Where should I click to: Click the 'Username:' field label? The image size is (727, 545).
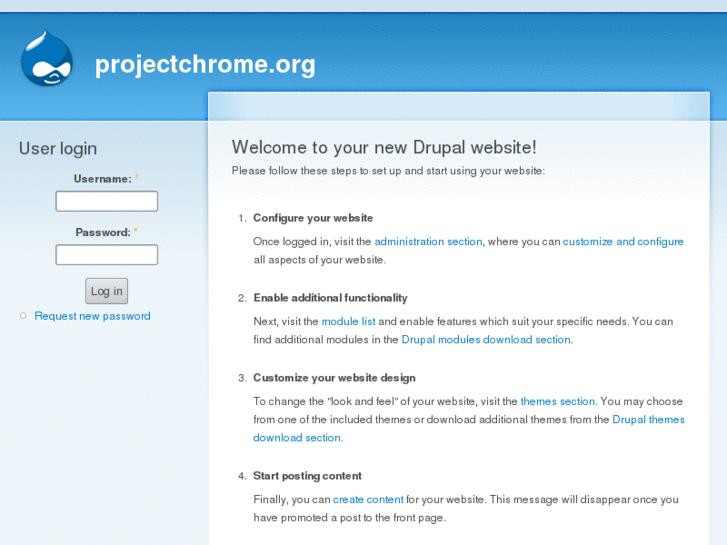pos(103,179)
